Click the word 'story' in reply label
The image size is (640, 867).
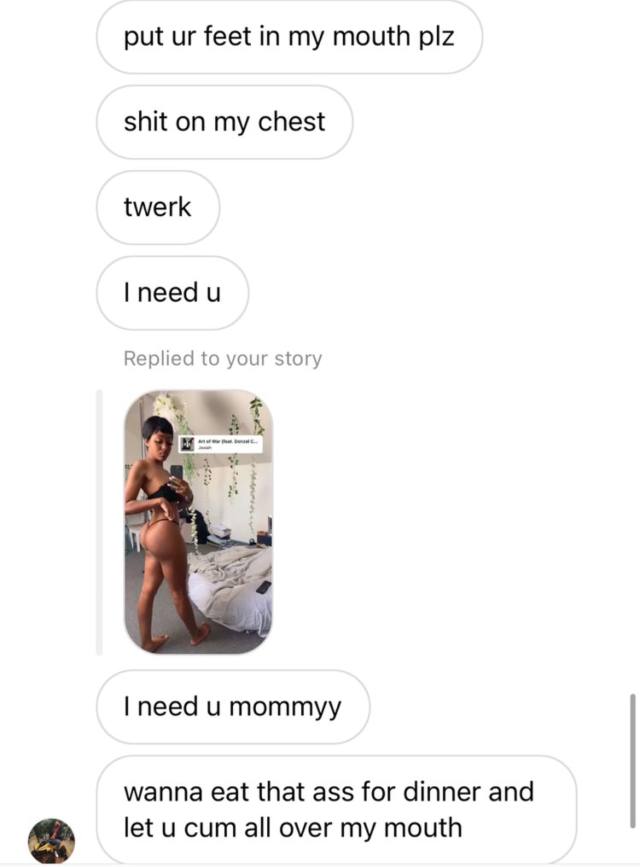coord(298,359)
